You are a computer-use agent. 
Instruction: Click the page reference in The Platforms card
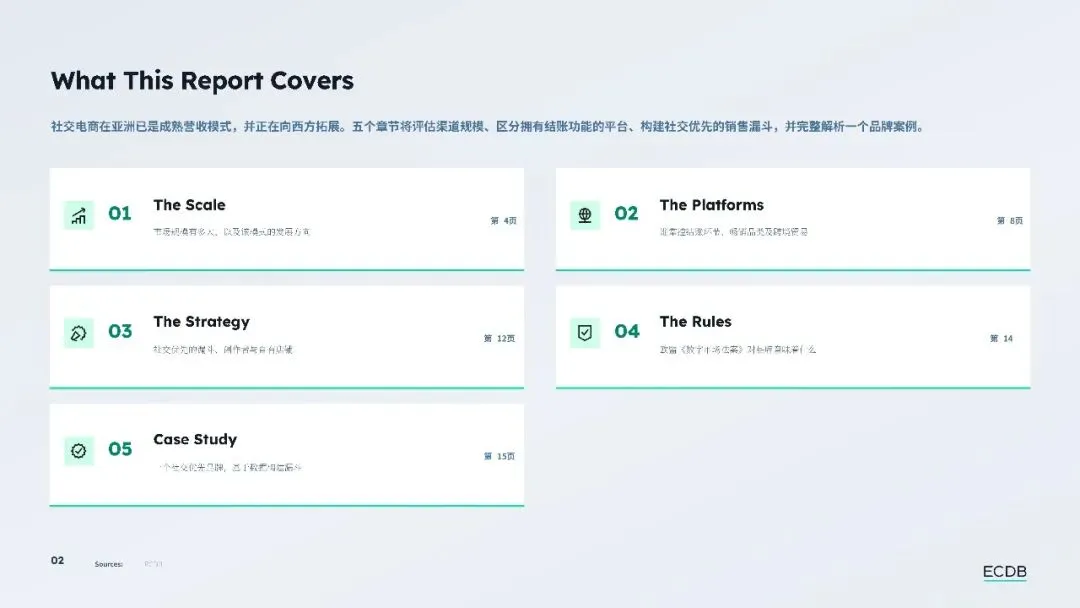(1010, 221)
